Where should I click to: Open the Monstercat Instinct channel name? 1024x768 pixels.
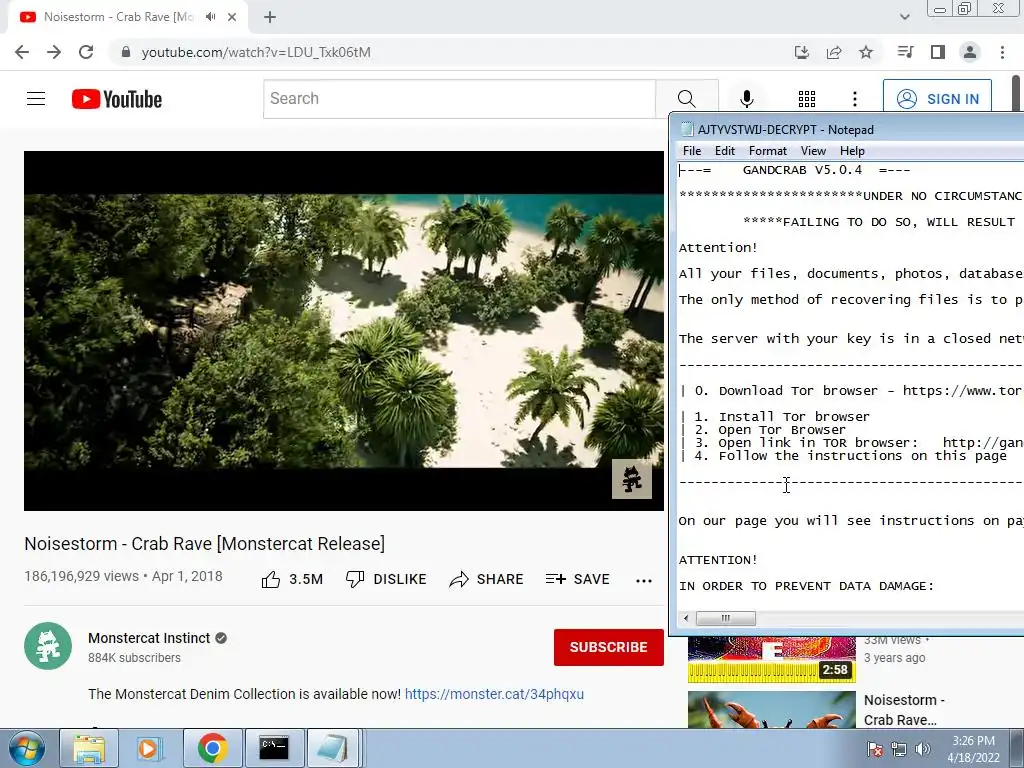149,638
